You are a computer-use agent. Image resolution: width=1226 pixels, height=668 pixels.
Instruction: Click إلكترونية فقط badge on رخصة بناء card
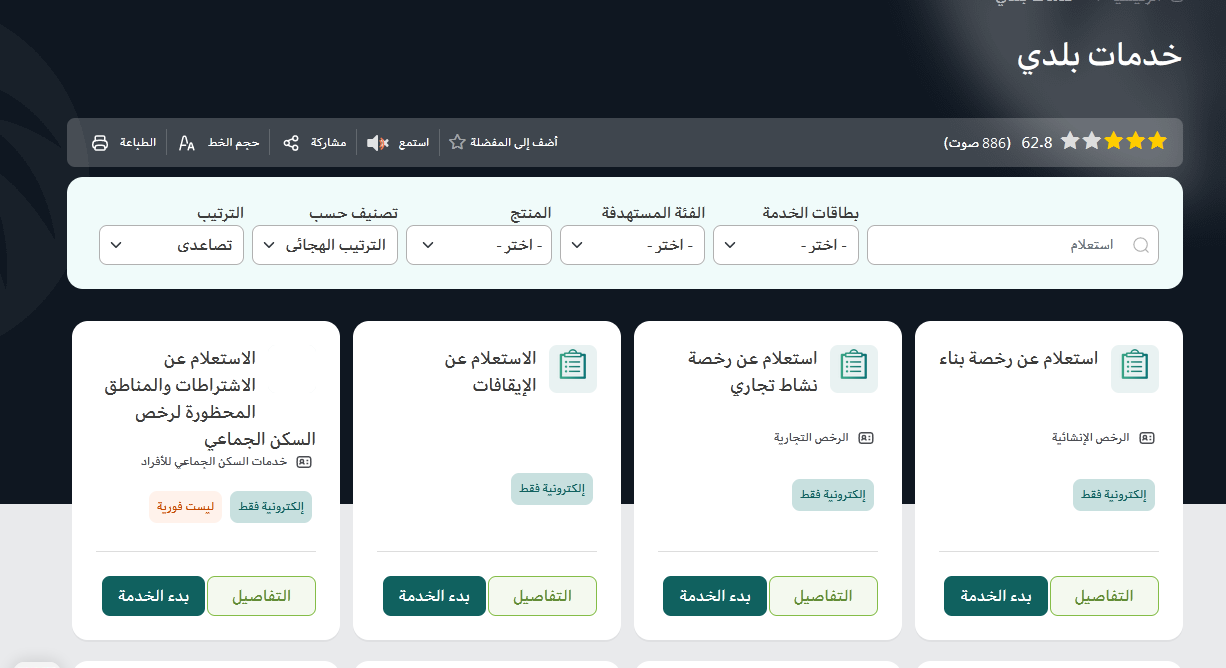[1114, 495]
